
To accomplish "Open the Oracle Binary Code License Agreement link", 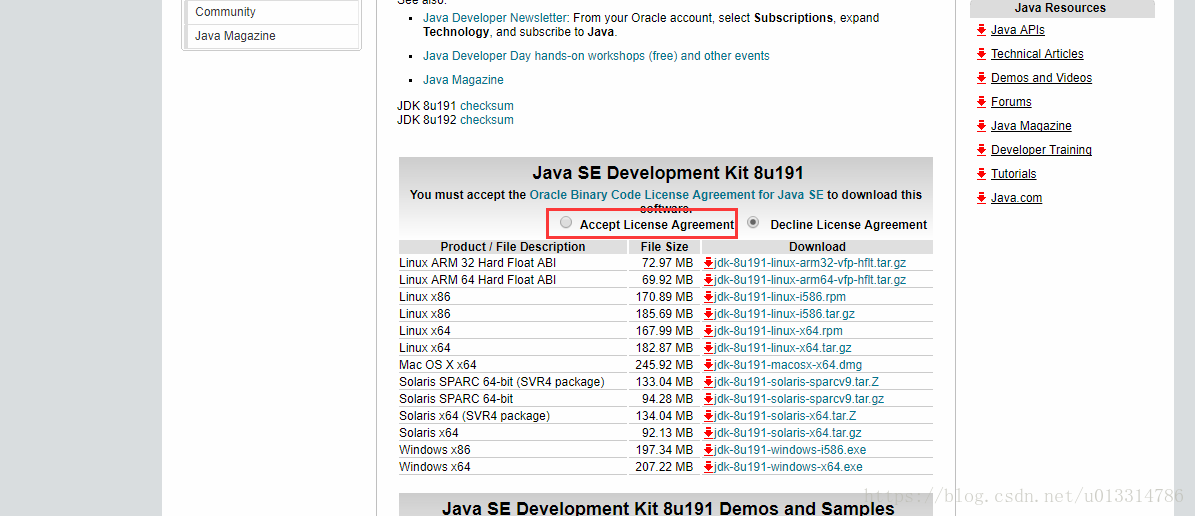I will coord(676,195).
